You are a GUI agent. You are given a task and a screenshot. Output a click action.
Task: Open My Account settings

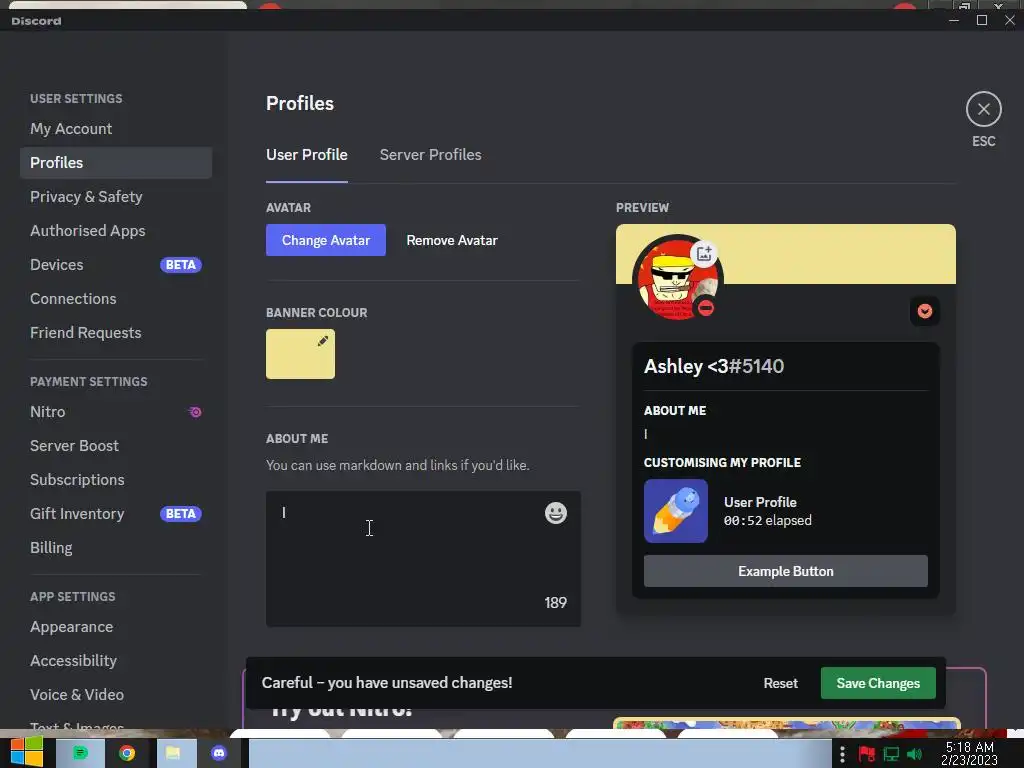[116, 129]
